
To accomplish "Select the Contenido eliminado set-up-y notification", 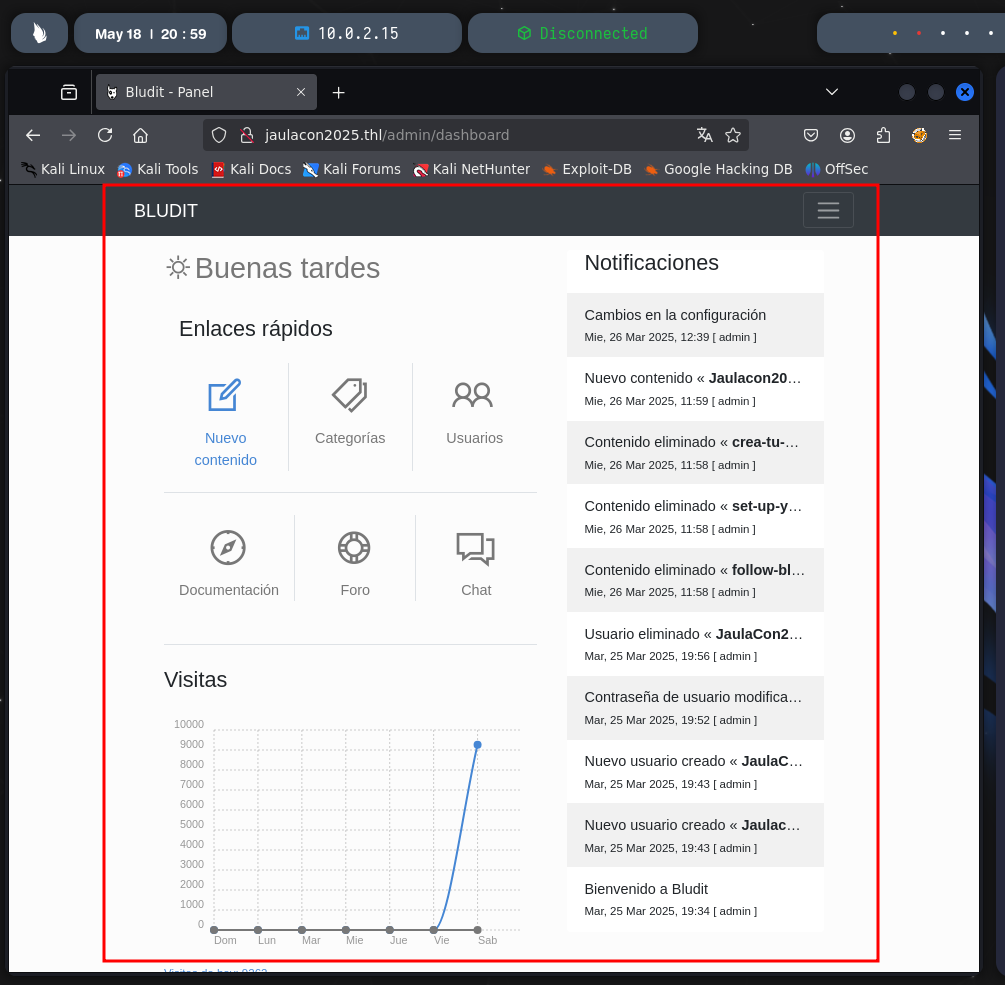I will [x=695, y=517].
